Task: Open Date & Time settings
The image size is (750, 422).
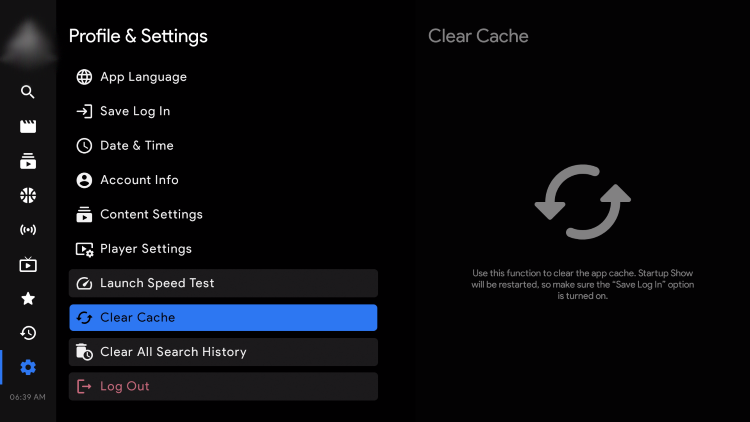Action: [136, 146]
